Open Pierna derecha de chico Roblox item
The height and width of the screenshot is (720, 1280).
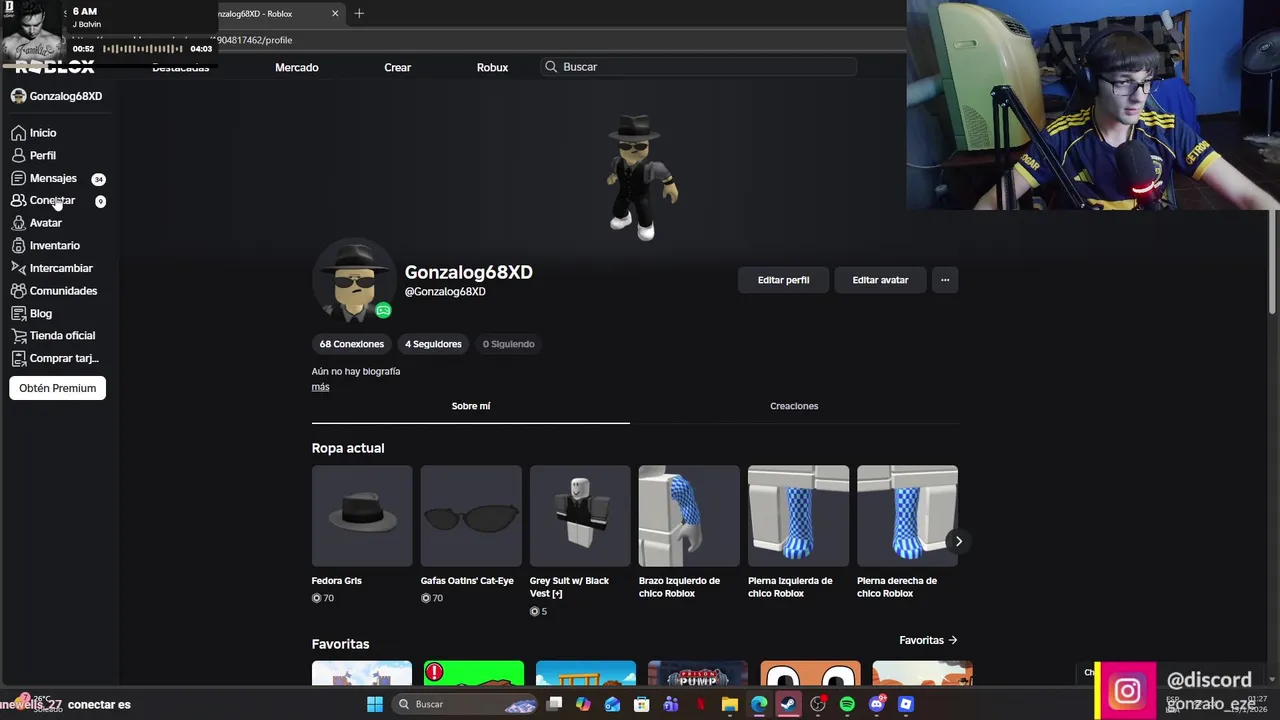[x=907, y=516]
